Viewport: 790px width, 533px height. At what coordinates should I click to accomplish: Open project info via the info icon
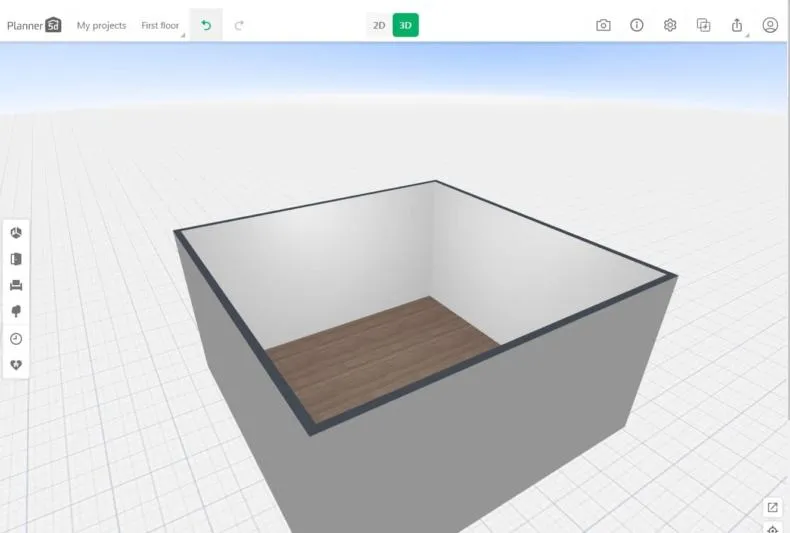point(636,25)
